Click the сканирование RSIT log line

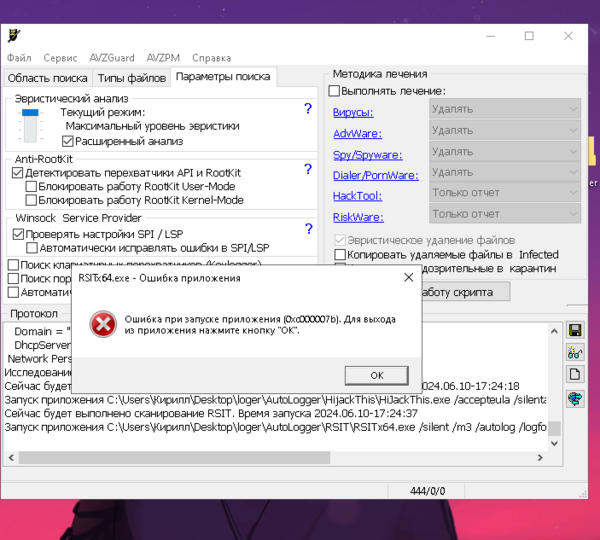[211, 413]
